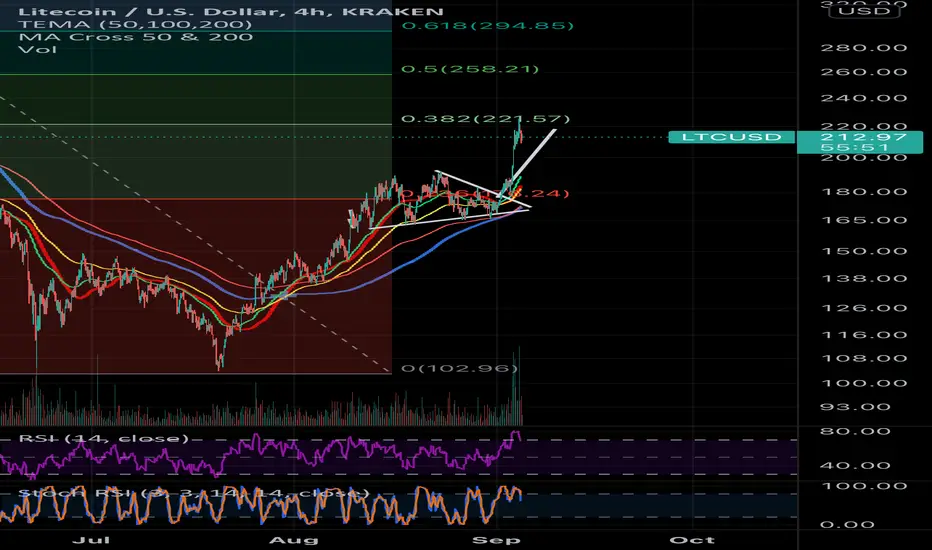Image resolution: width=932 pixels, height=550 pixels.
Task: Click the Aug label on time axis
Action: tap(294, 540)
